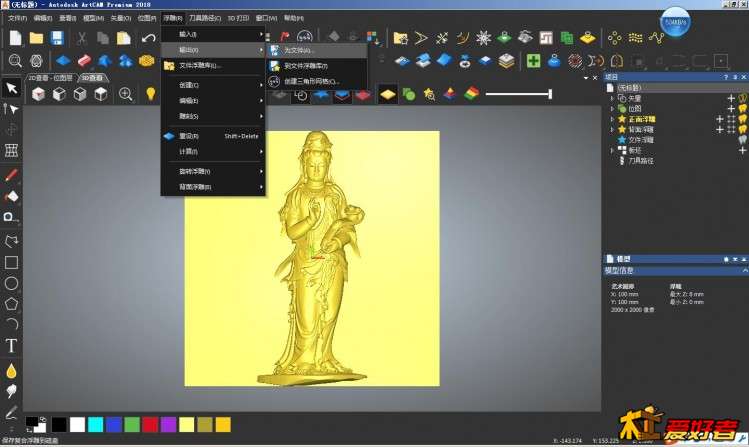Viewport: 749px width, 447px height.
Task: Click the blue Reset Relief toolbar icon
Action: pyautogui.click(x=63, y=61)
